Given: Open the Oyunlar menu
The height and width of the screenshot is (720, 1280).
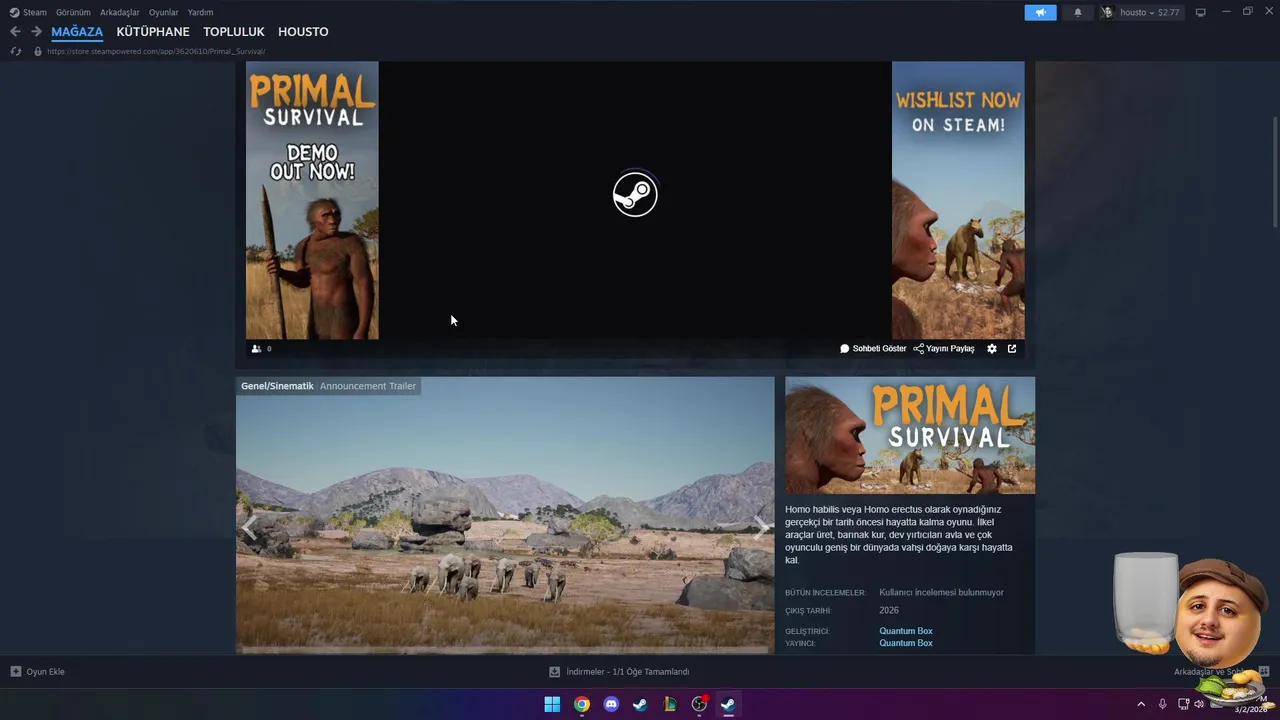Looking at the screenshot, I should (164, 12).
